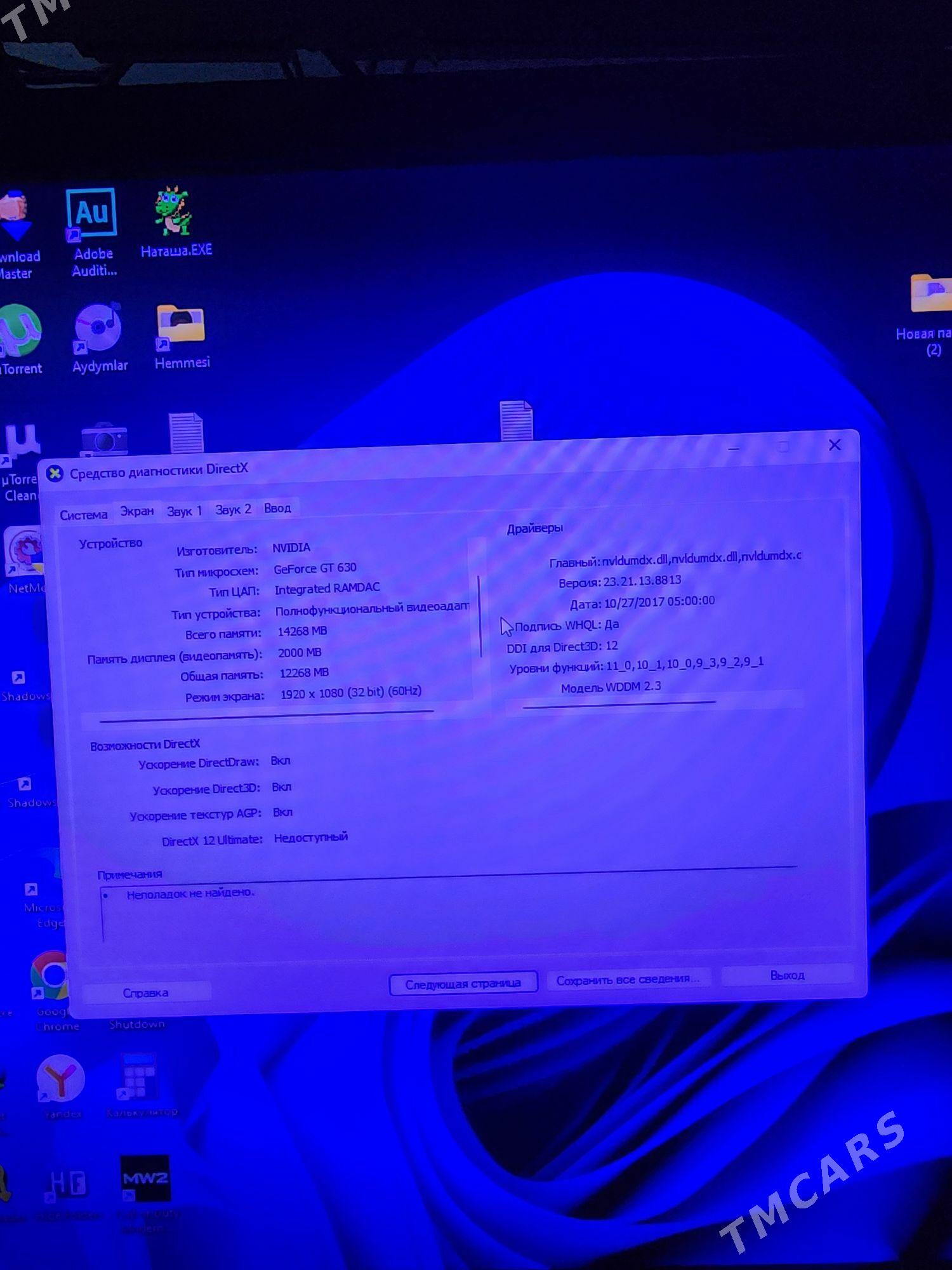The height and width of the screenshot is (1270, 952).
Task: Click the Справка button
Action: [x=146, y=993]
